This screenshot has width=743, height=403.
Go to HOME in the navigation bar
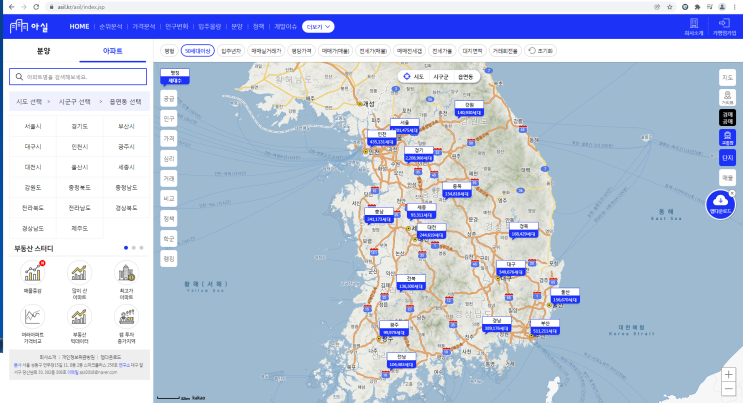click(79, 27)
